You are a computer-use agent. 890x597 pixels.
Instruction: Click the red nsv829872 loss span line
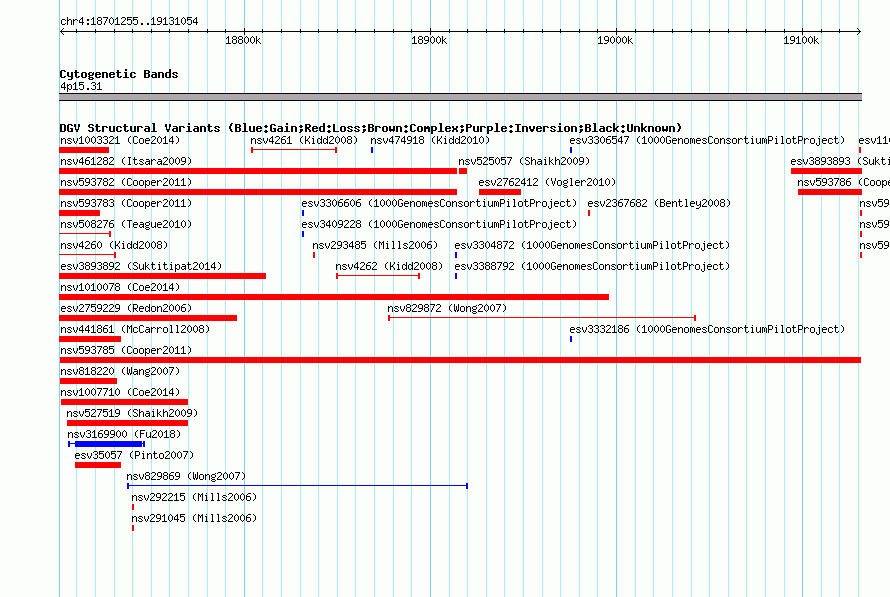pos(542,318)
